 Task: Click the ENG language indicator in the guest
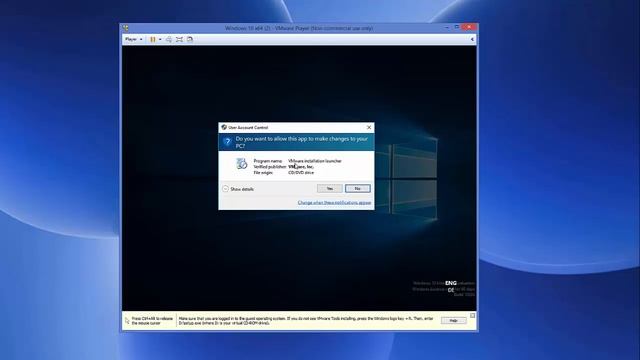pyautogui.click(x=451, y=283)
